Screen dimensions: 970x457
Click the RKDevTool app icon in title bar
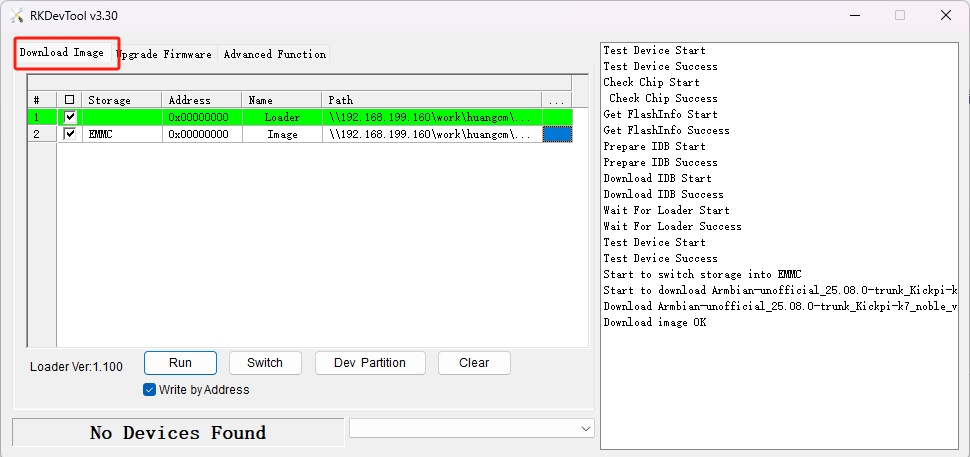point(17,15)
